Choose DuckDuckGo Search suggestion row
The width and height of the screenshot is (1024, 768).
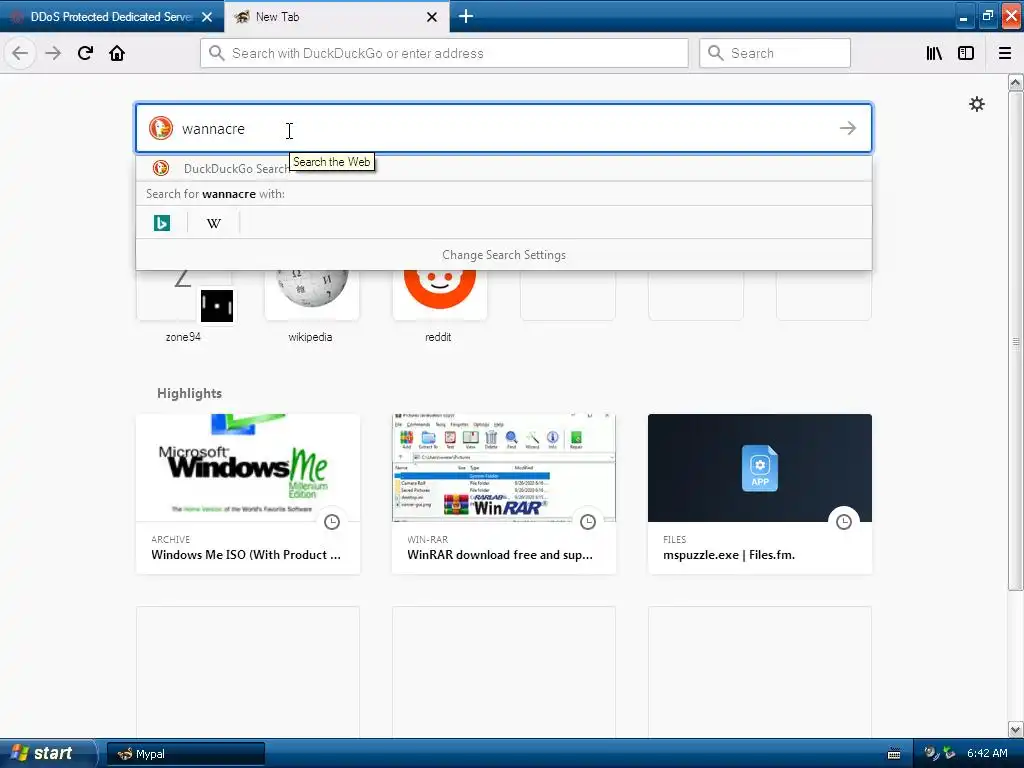(504, 168)
